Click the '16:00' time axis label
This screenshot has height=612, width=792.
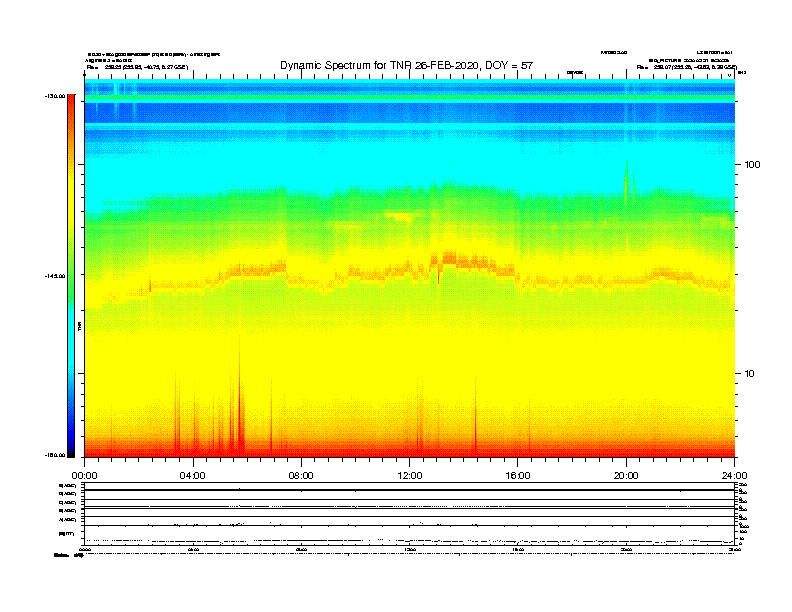(518, 476)
